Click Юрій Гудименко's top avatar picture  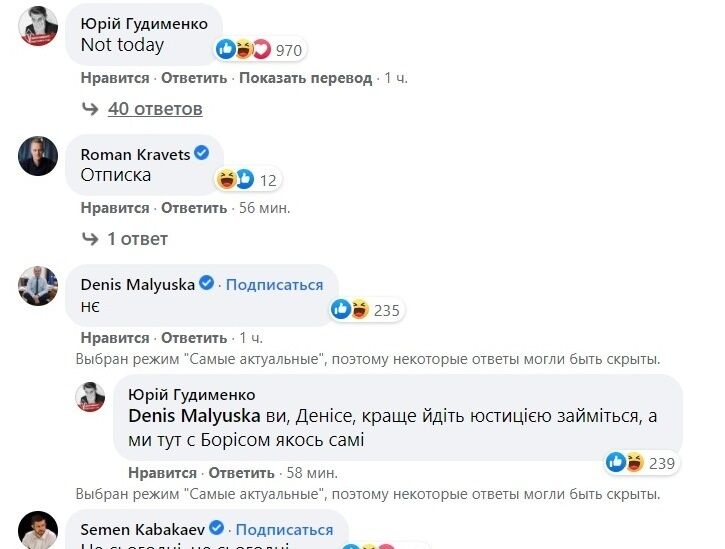(38, 26)
